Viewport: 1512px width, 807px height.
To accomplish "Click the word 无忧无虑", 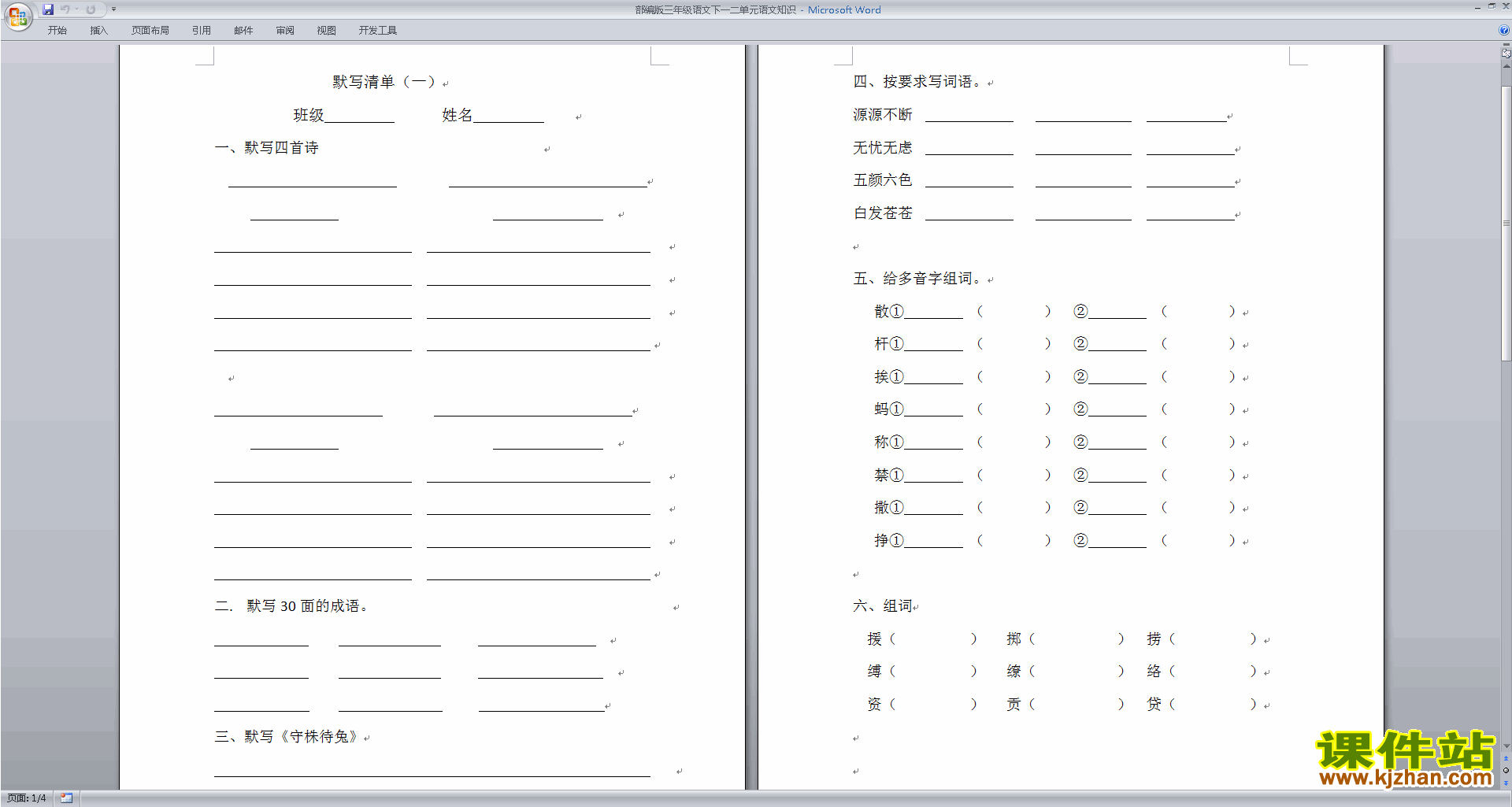I will [883, 148].
